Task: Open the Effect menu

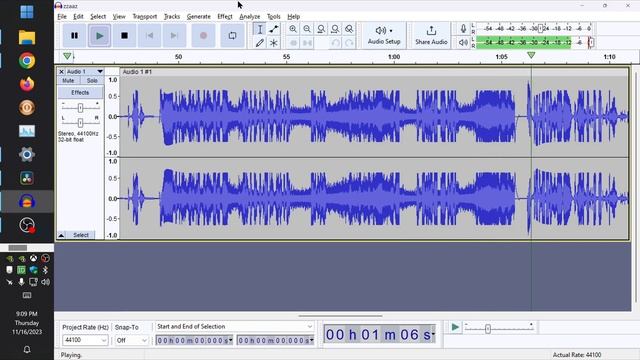Action: [225, 16]
